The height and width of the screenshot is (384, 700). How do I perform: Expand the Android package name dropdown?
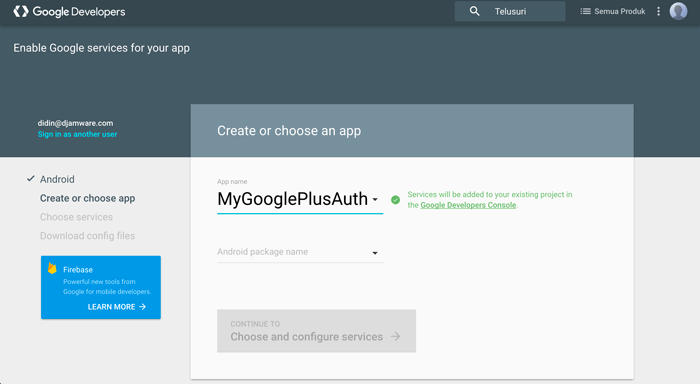coord(375,253)
